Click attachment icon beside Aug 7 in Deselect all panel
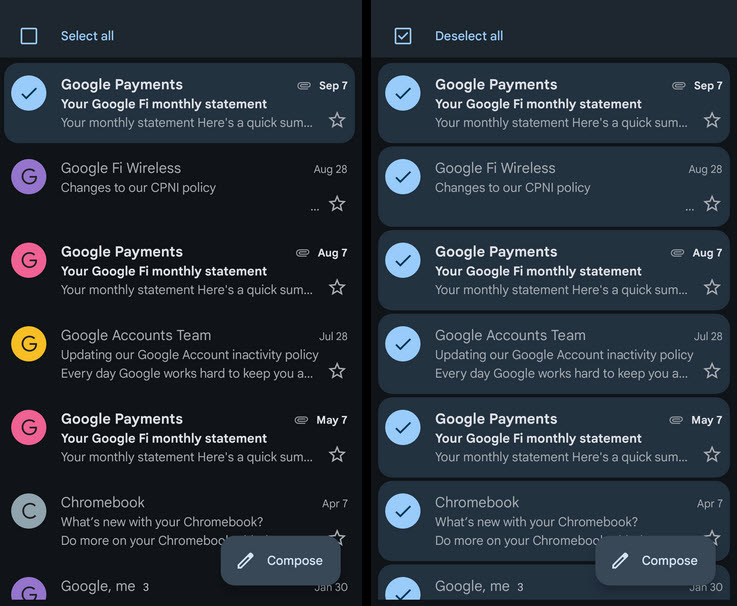This screenshot has height=606, width=737. pyautogui.click(x=677, y=253)
